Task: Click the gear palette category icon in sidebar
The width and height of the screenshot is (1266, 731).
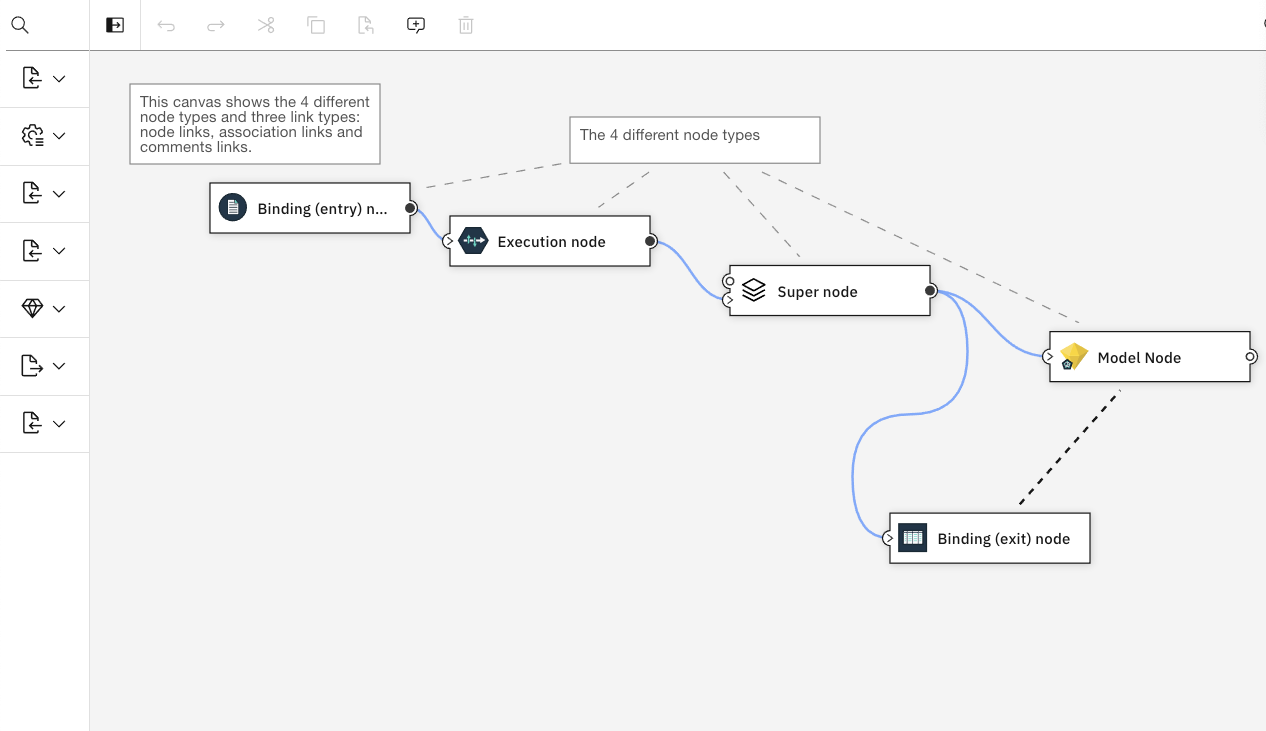Action: pos(31,135)
